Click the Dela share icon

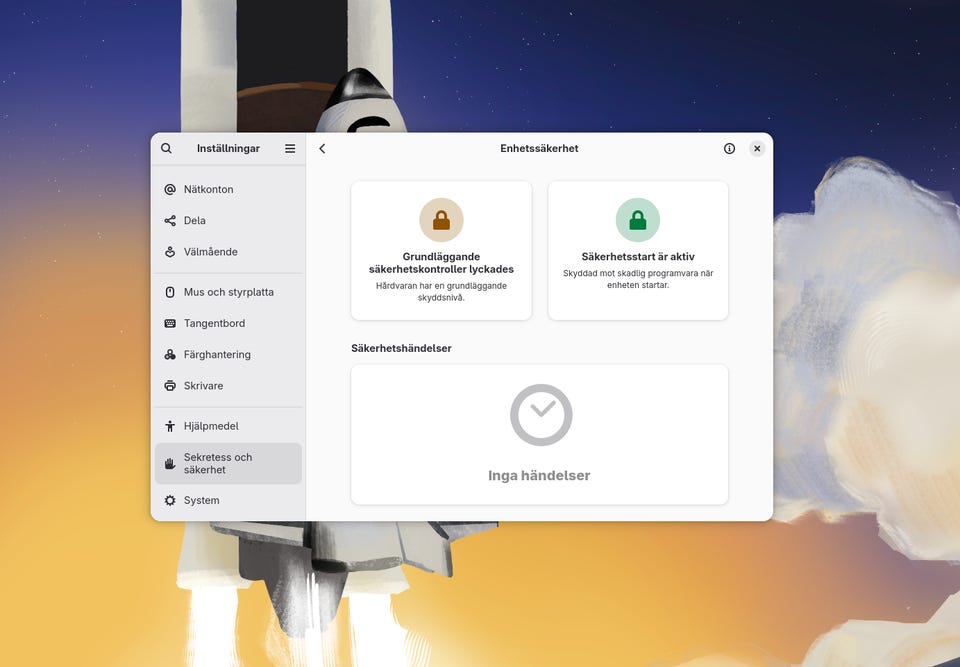click(170, 220)
